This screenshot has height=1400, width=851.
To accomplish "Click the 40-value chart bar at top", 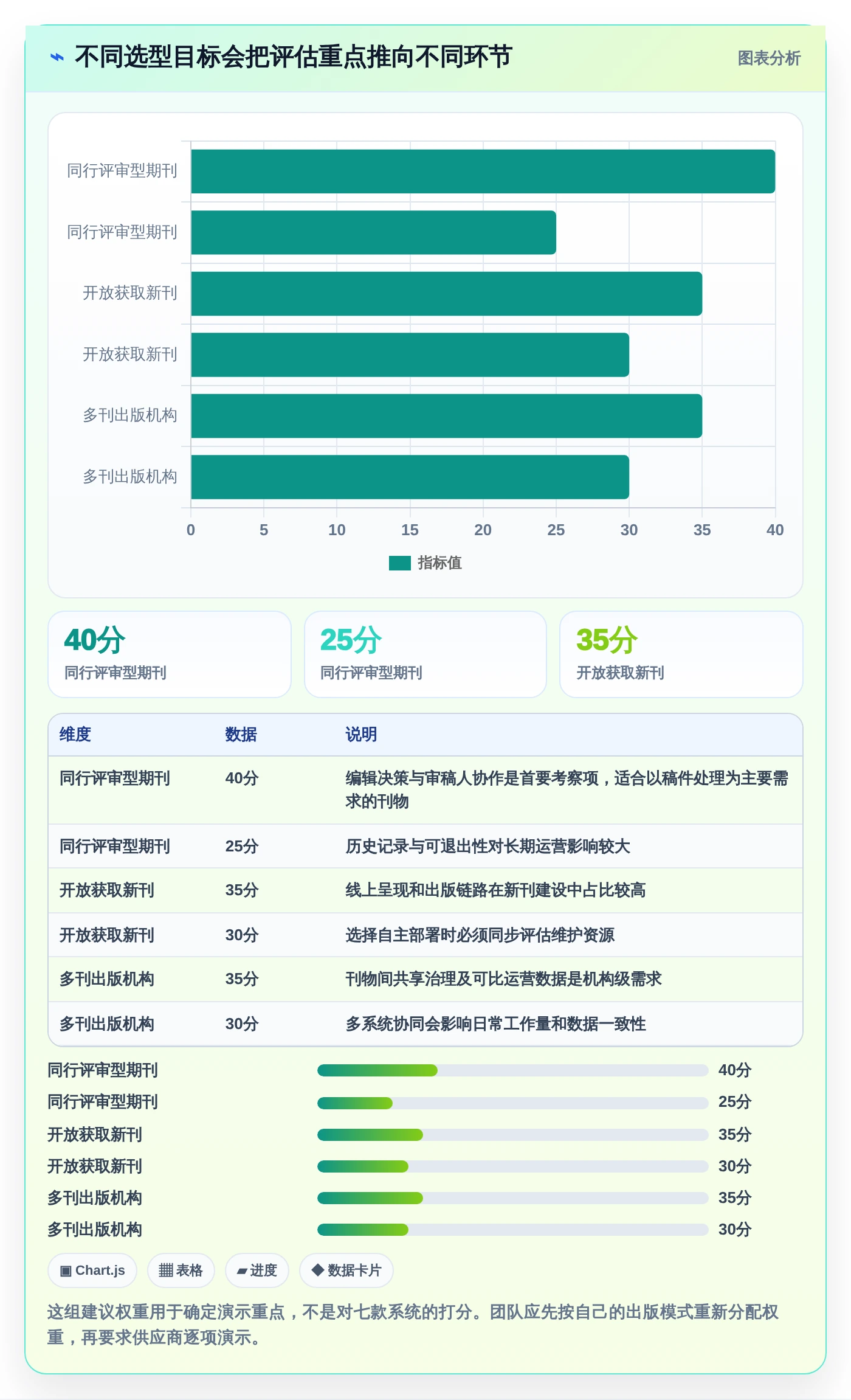I will click(x=483, y=172).
